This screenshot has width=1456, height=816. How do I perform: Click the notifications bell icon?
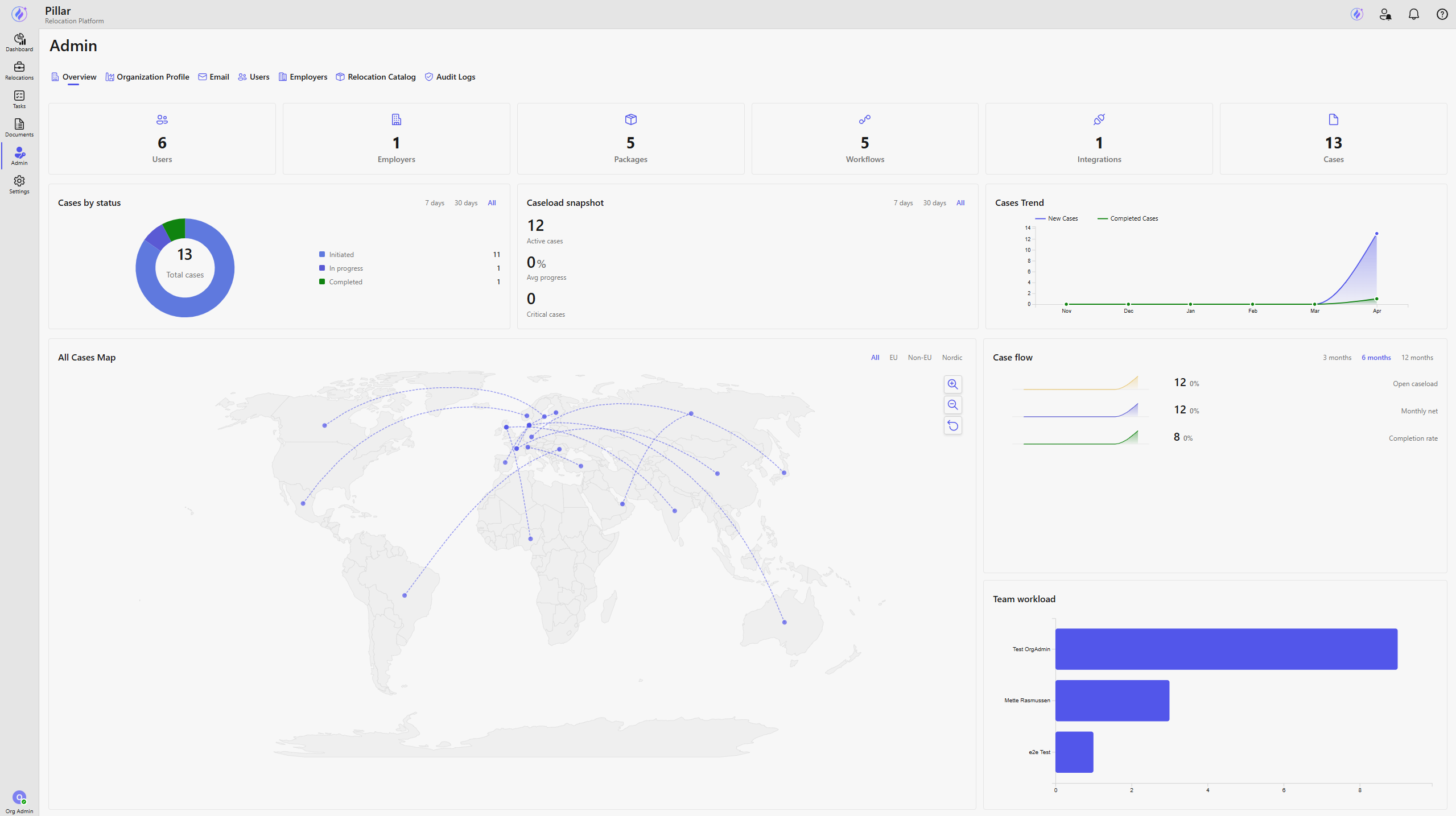[1414, 14]
